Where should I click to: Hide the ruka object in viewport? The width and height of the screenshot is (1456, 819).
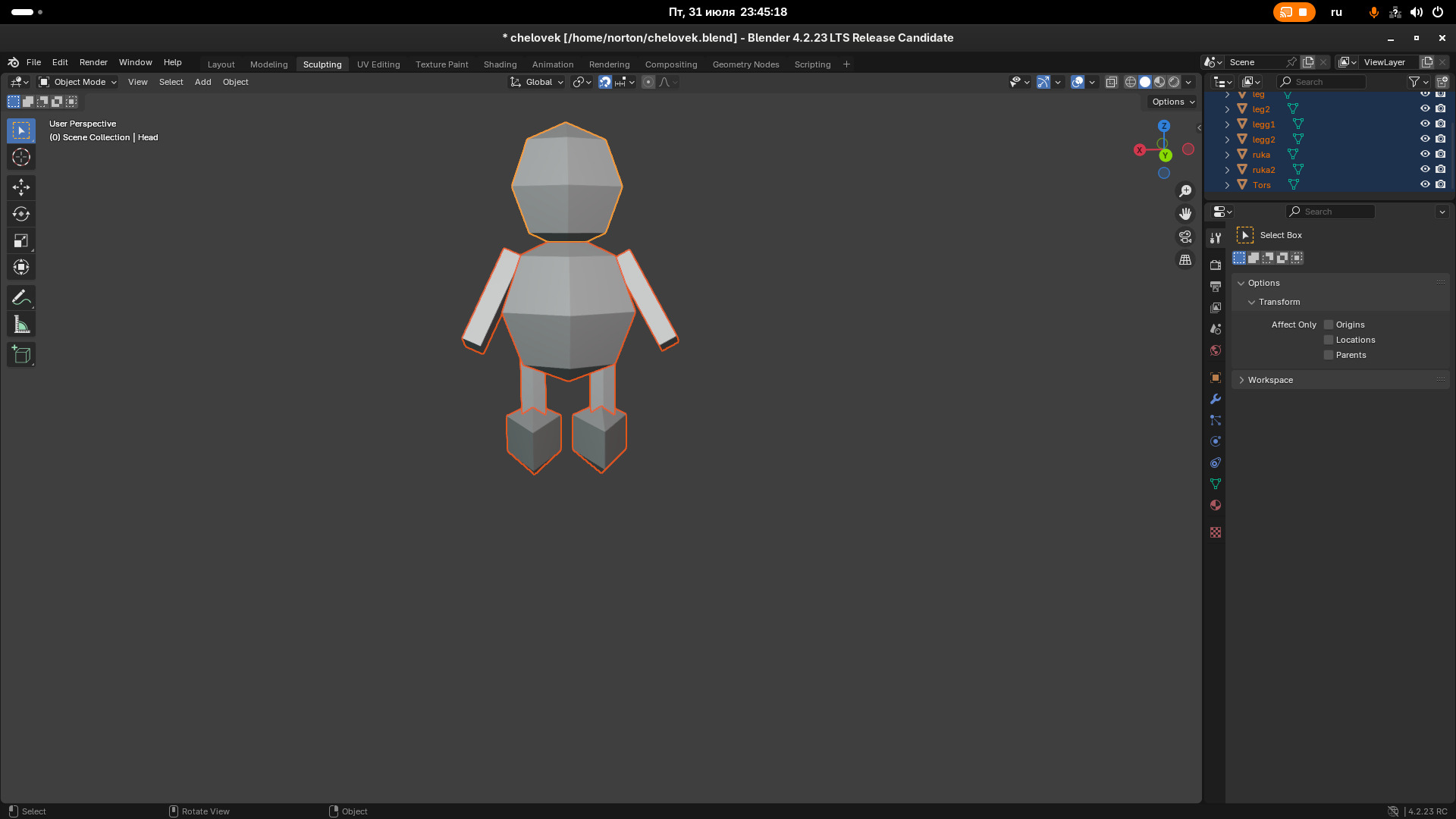1425,154
